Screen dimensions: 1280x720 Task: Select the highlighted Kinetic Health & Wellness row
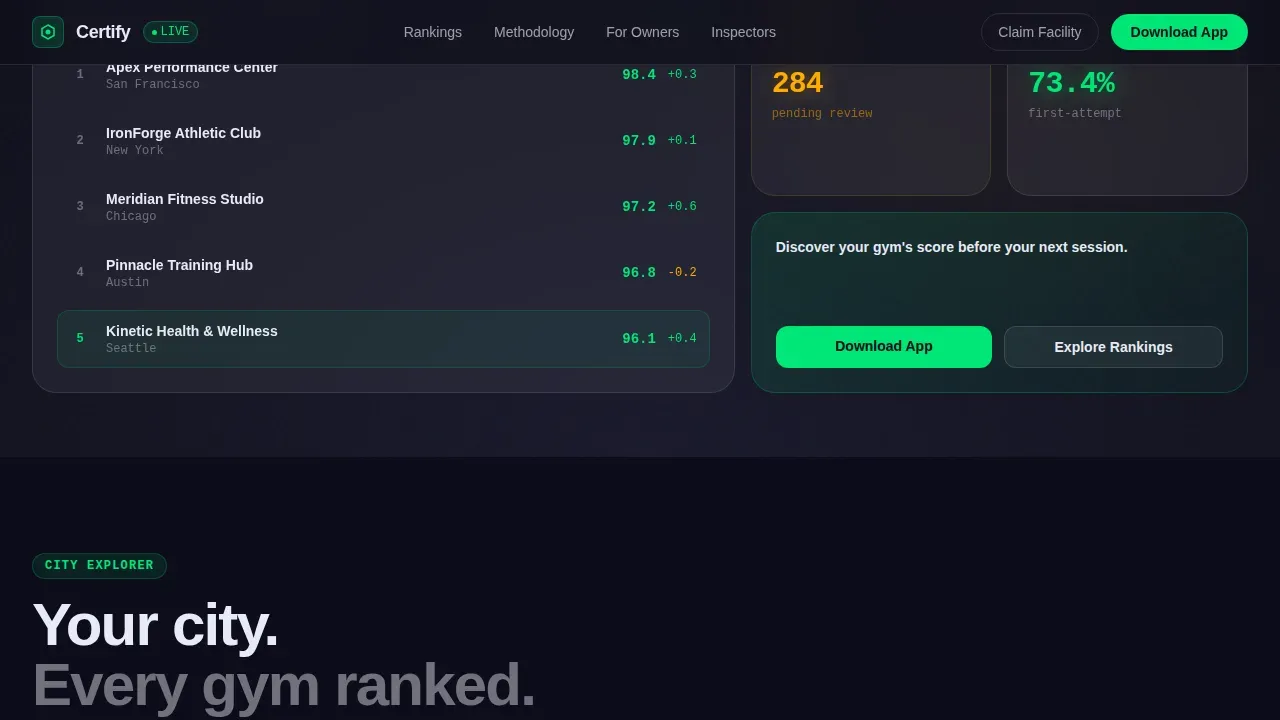pos(383,339)
